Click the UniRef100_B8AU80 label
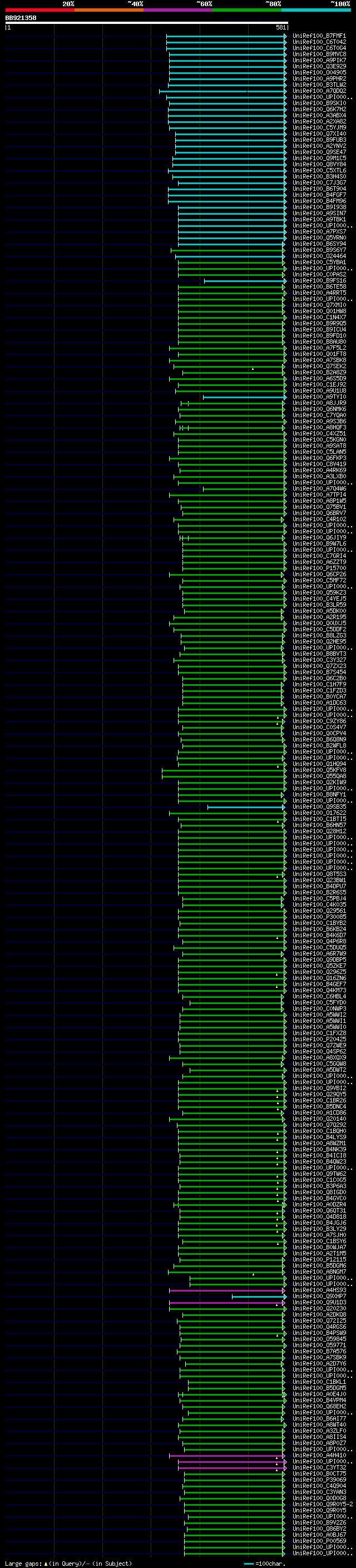 tap(319, 342)
